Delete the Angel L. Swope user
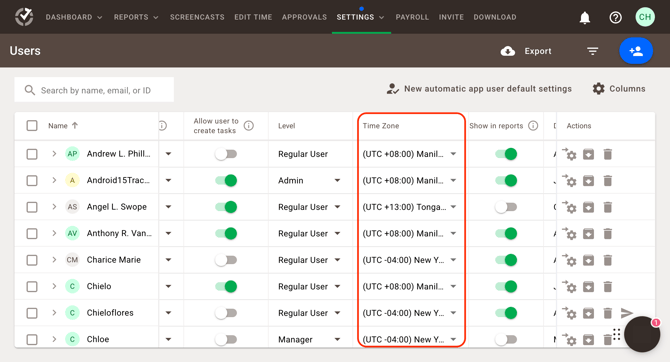The width and height of the screenshot is (670, 362). pyautogui.click(x=608, y=207)
